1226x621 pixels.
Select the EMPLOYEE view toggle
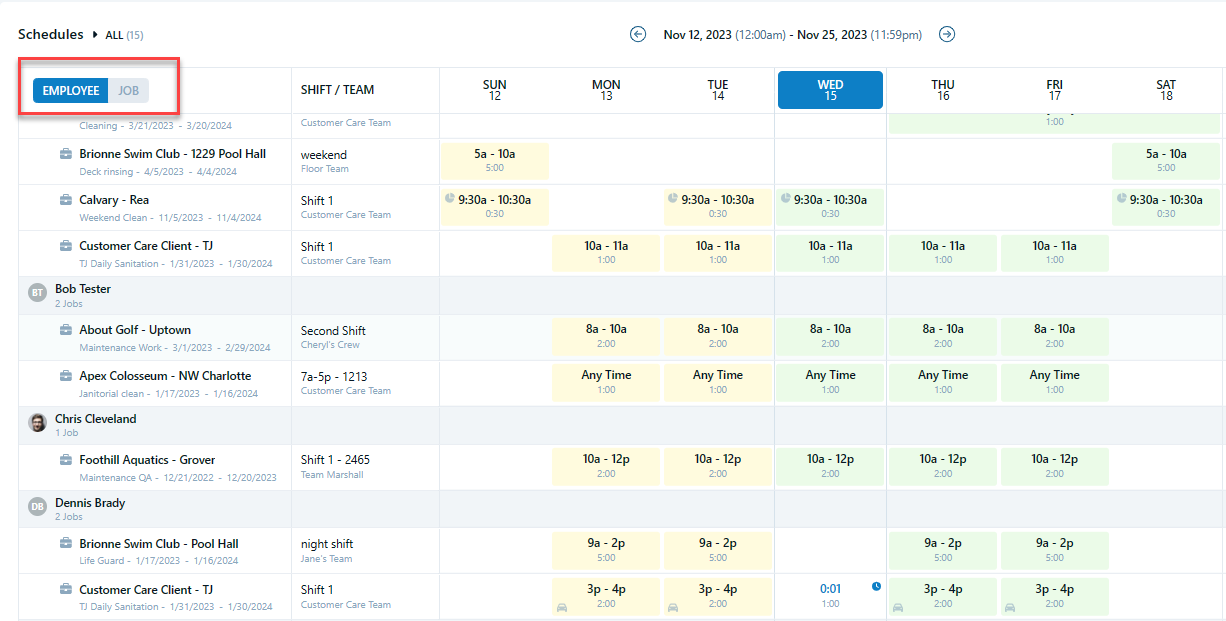[70, 90]
